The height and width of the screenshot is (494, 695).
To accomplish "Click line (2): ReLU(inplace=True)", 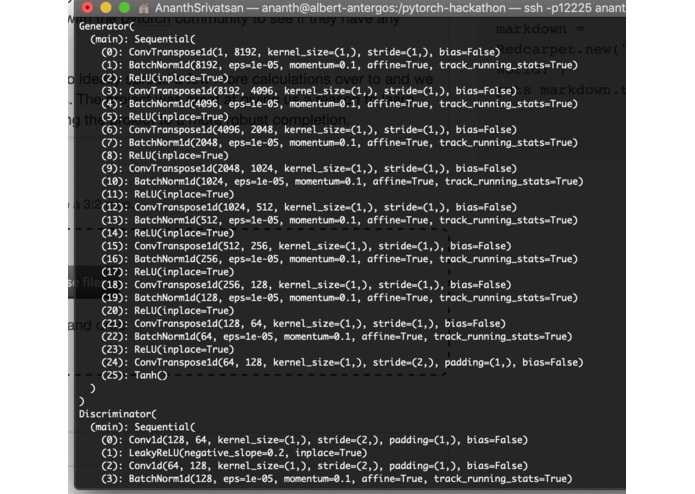I will (165, 78).
